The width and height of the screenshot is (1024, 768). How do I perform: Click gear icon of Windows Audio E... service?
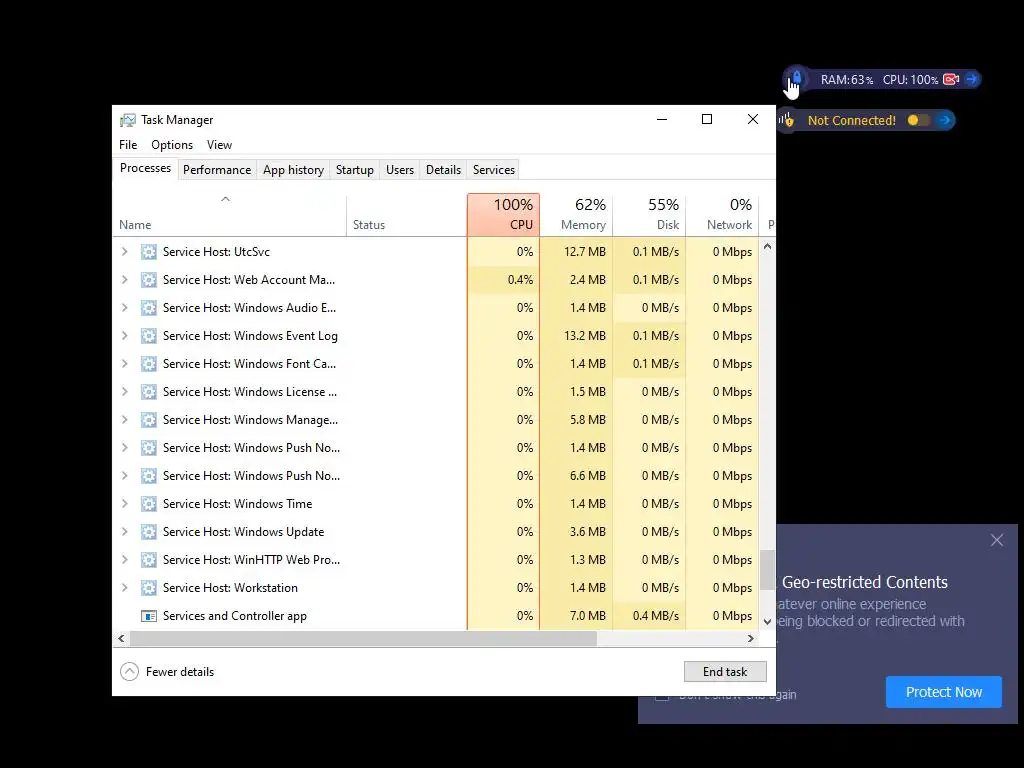[149, 308]
